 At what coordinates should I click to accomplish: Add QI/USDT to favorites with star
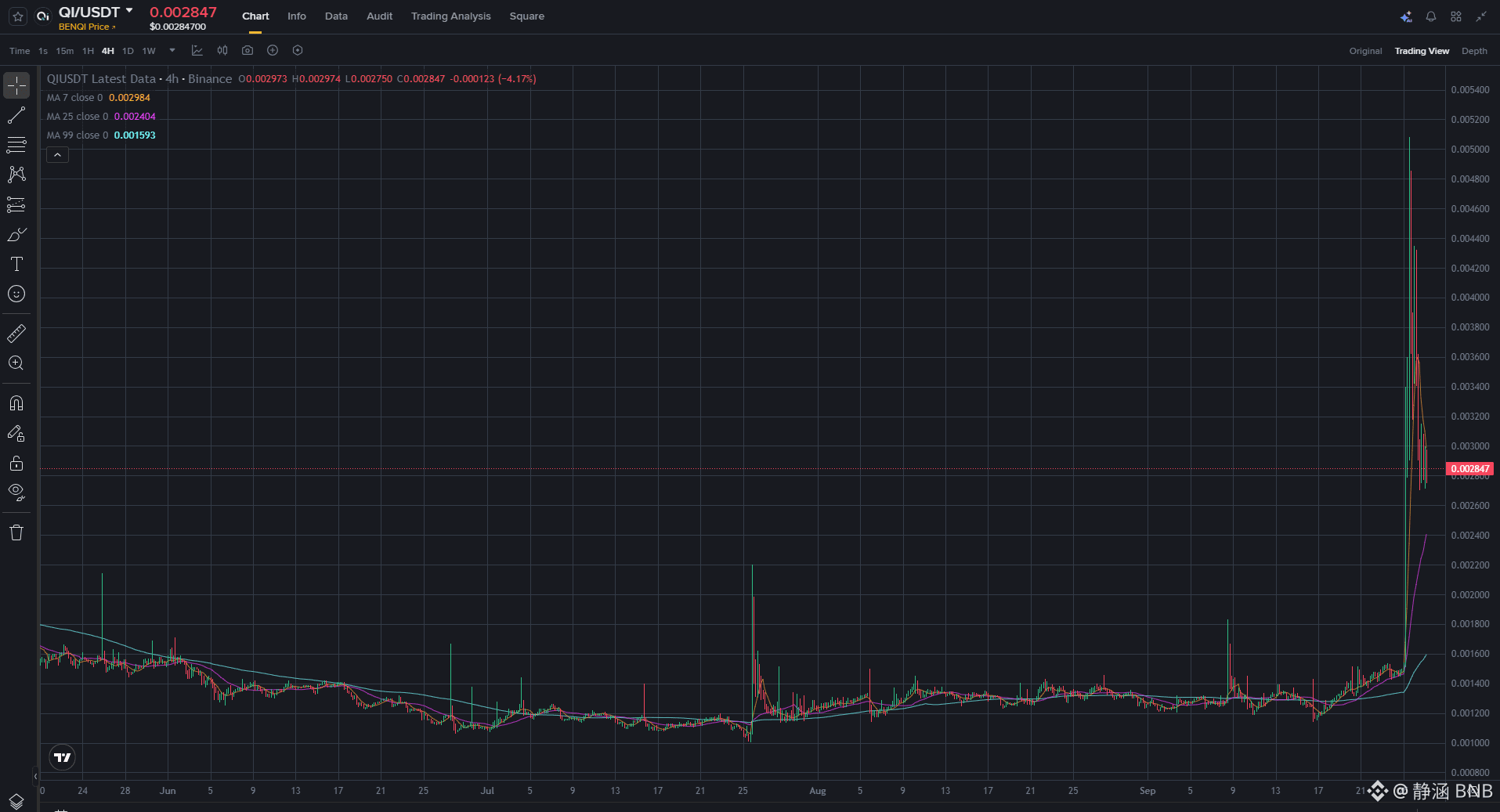tap(18, 16)
